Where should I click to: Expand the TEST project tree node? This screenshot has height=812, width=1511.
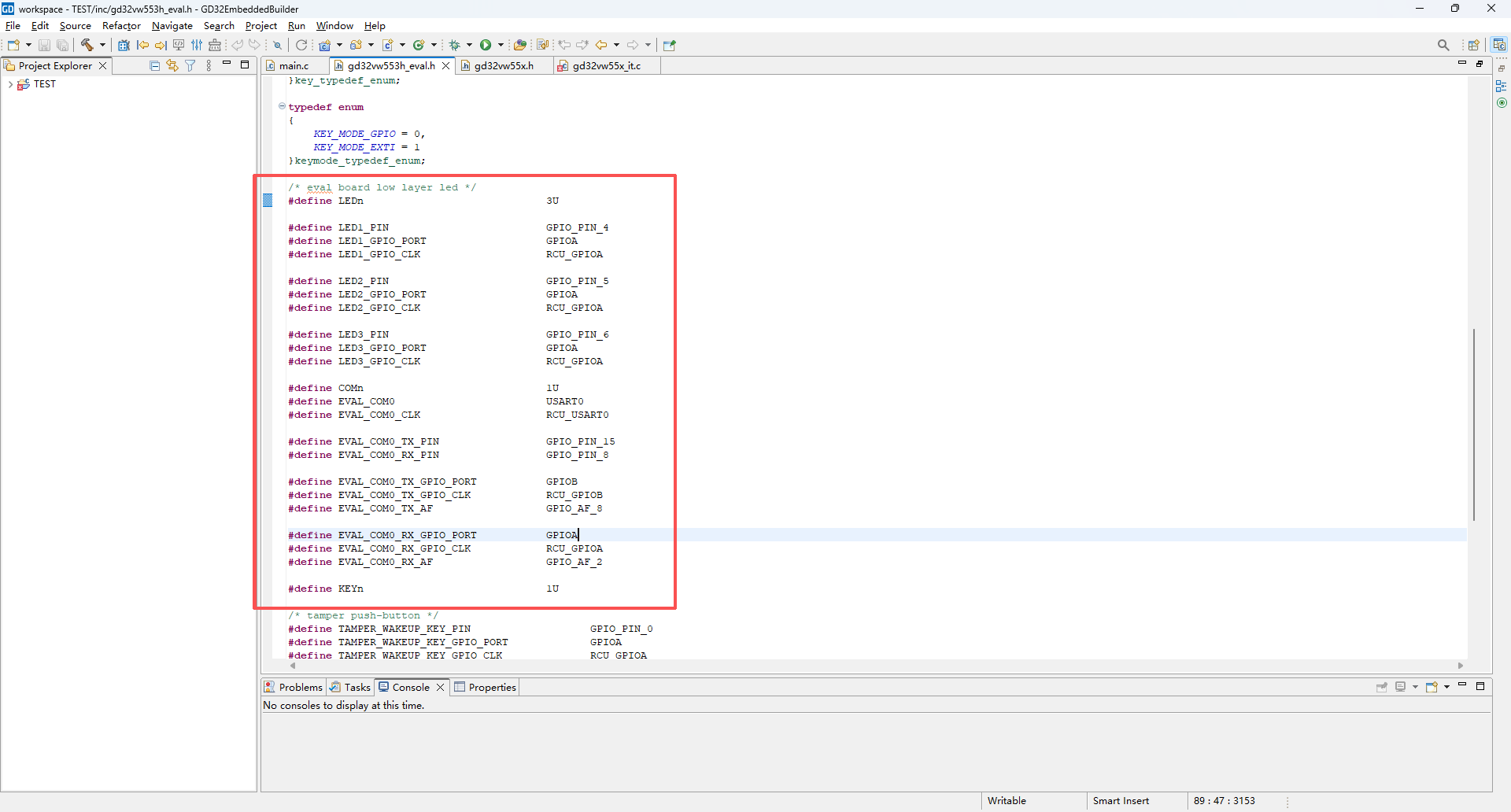point(10,84)
